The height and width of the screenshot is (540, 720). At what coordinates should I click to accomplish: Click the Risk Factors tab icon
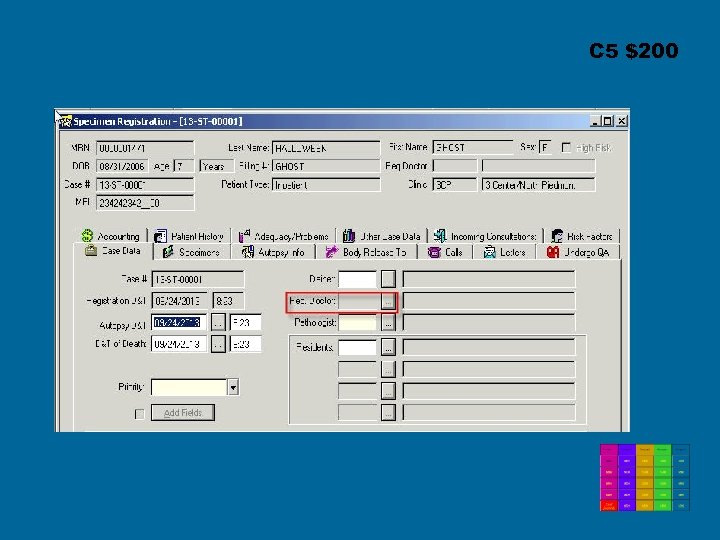557,236
